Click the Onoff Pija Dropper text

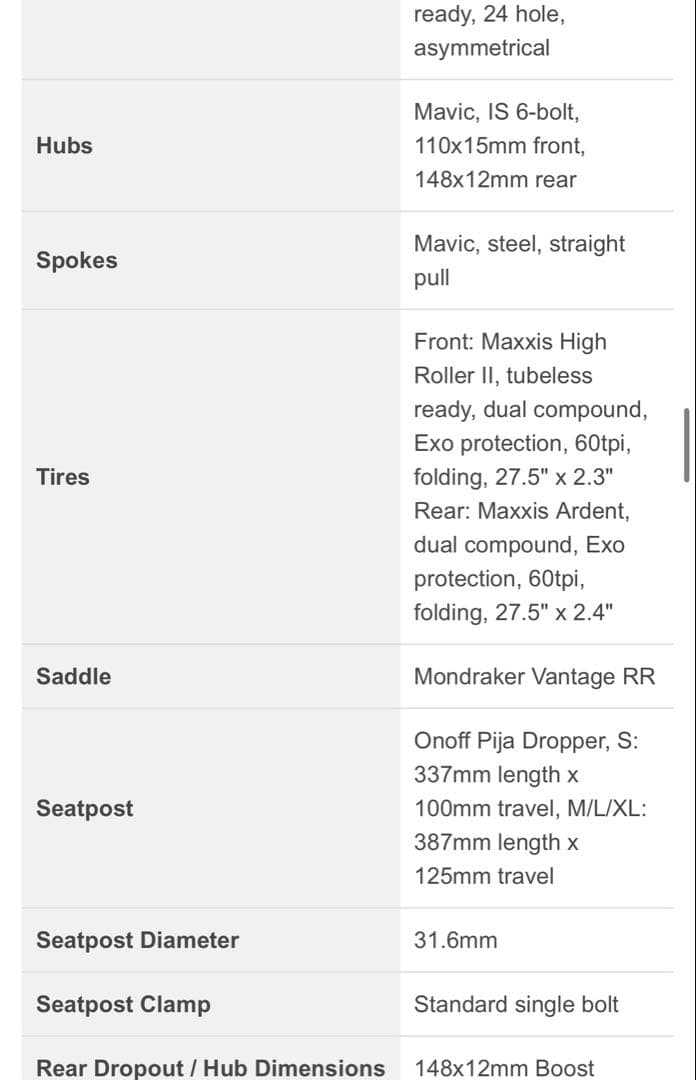point(525,742)
